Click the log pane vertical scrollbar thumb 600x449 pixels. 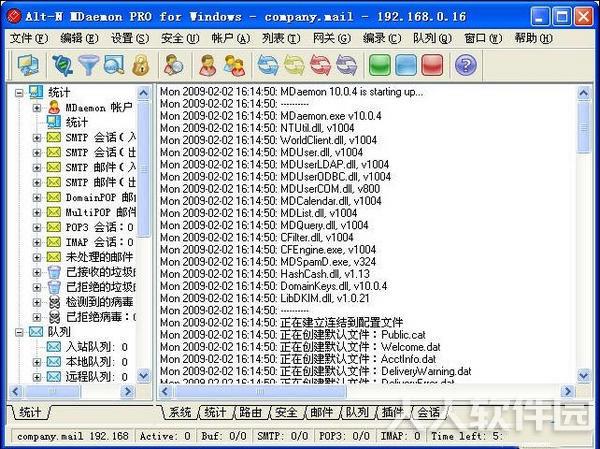(584, 127)
